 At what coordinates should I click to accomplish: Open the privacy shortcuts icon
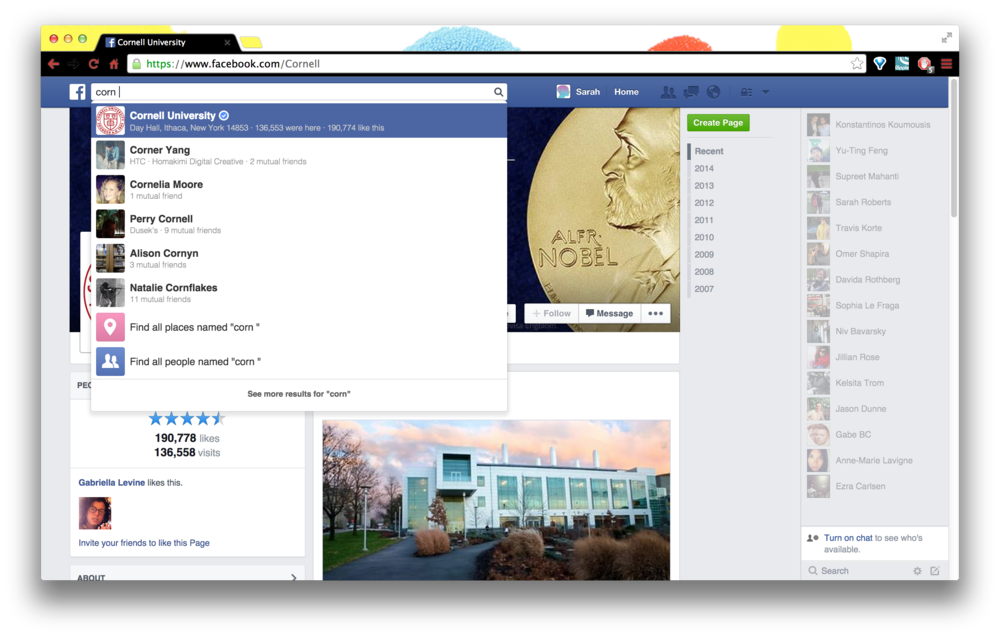coord(746,92)
